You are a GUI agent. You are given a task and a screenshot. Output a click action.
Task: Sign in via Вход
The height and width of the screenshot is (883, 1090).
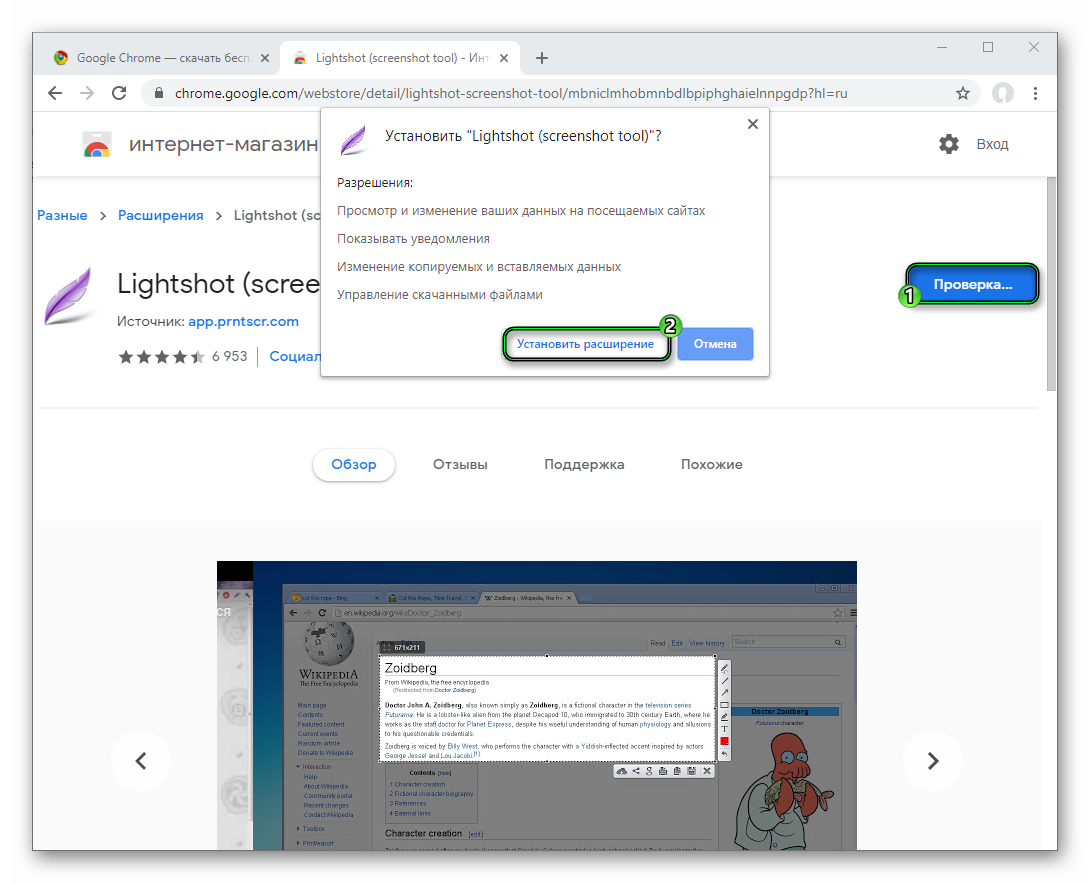[x=992, y=145]
